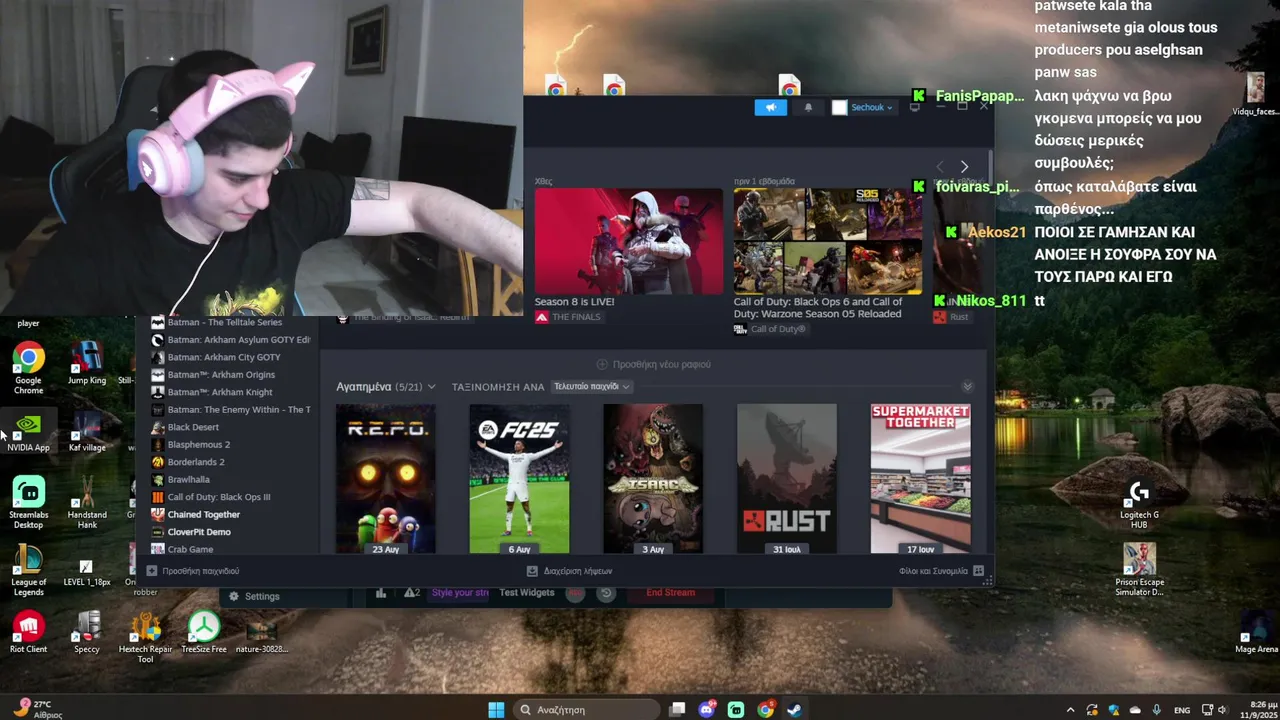Open THE FINALS Season 8 news thumbnail
1280x720 pixels.
pyautogui.click(x=628, y=241)
